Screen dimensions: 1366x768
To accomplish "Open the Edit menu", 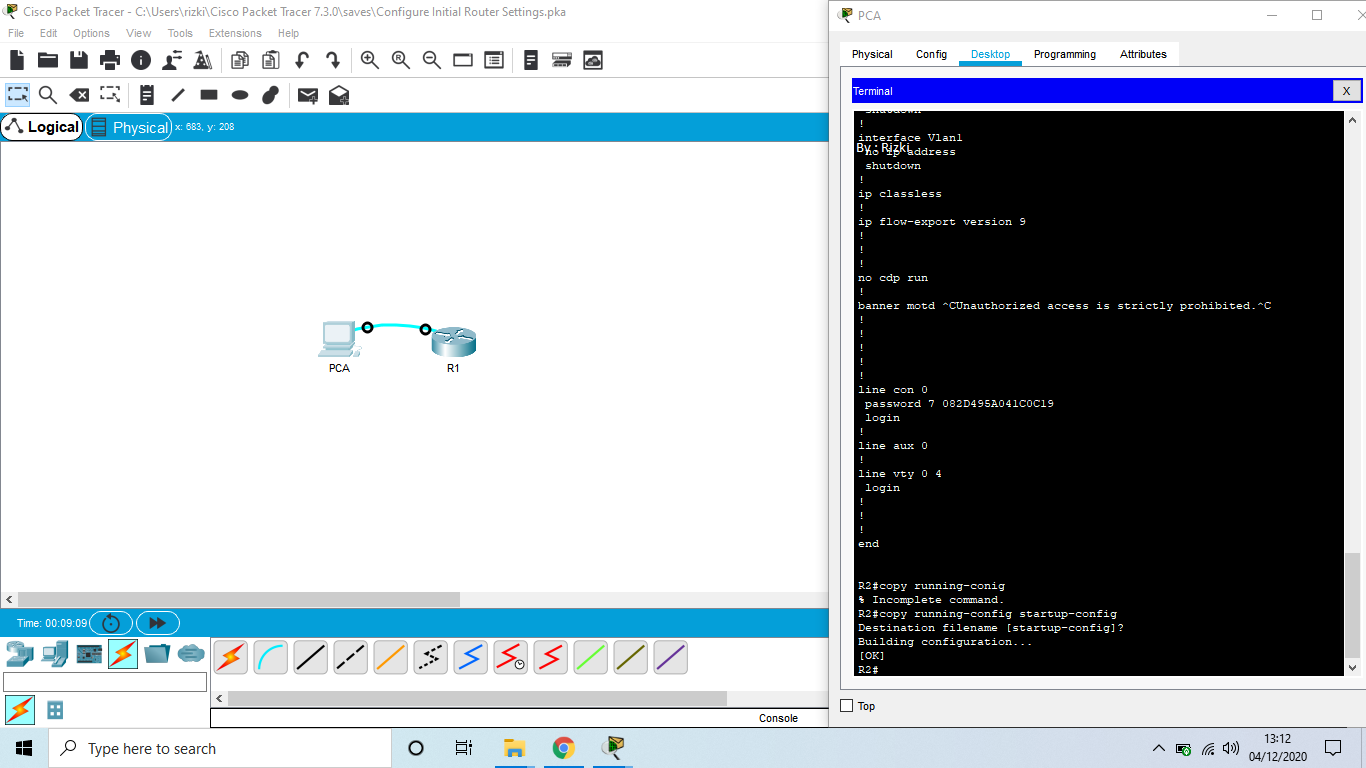I will [x=49, y=33].
